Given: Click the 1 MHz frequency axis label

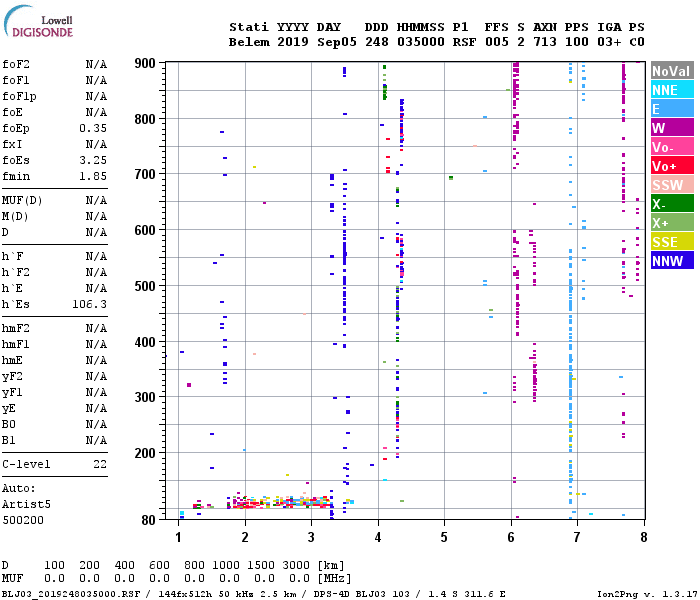Looking at the screenshot, I should 179,537.
